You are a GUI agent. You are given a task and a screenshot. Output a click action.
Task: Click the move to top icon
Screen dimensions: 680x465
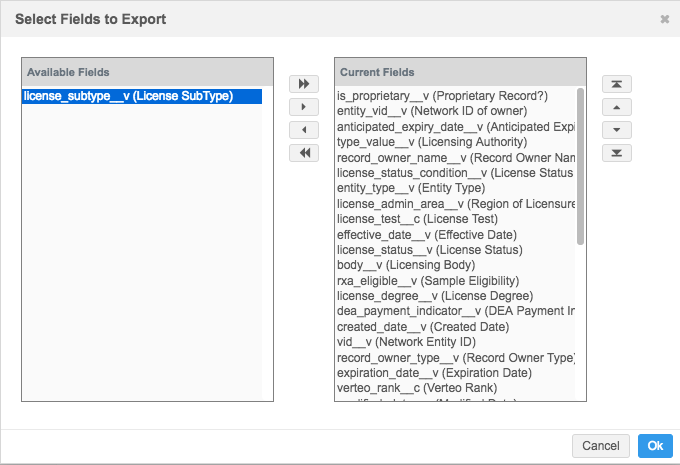(x=617, y=84)
